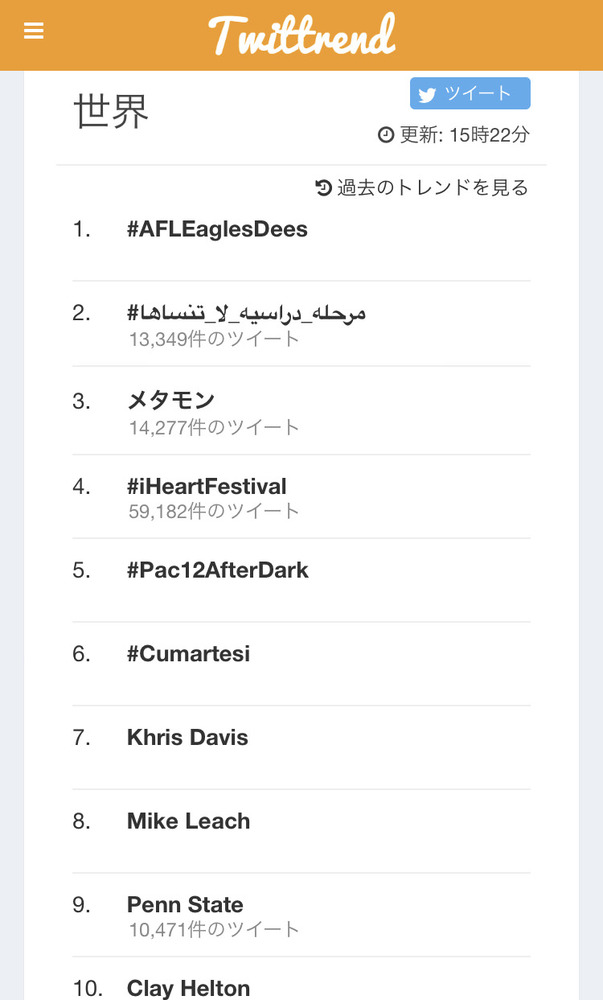
Task: Click the 59,182 tweet count text
Action: pos(214,511)
